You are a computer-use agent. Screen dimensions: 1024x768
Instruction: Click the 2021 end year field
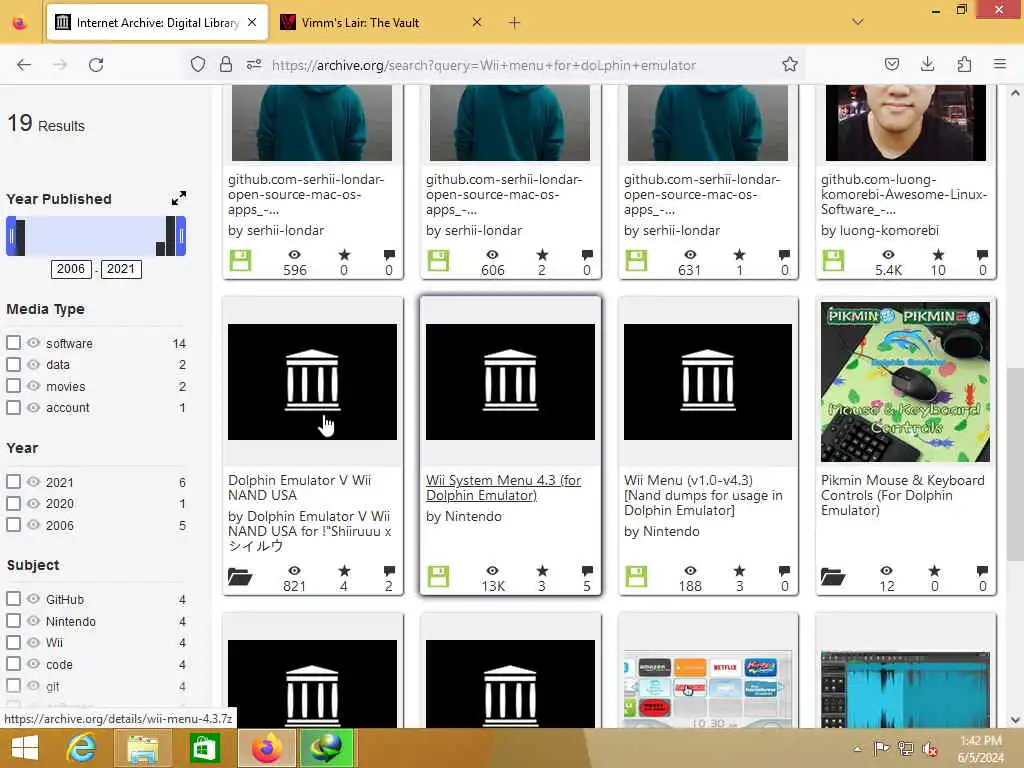coord(121,269)
